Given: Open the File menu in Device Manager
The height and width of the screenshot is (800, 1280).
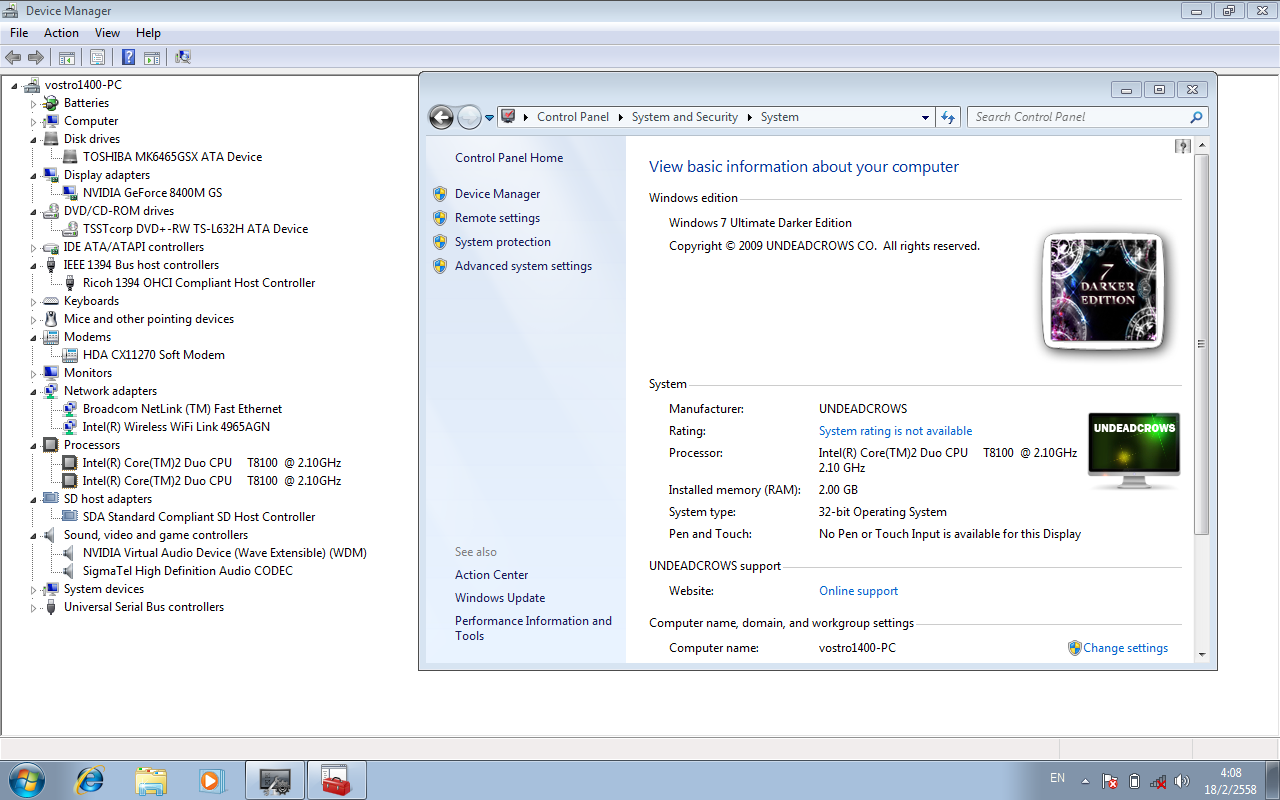Looking at the screenshot, I should (19, 33).
